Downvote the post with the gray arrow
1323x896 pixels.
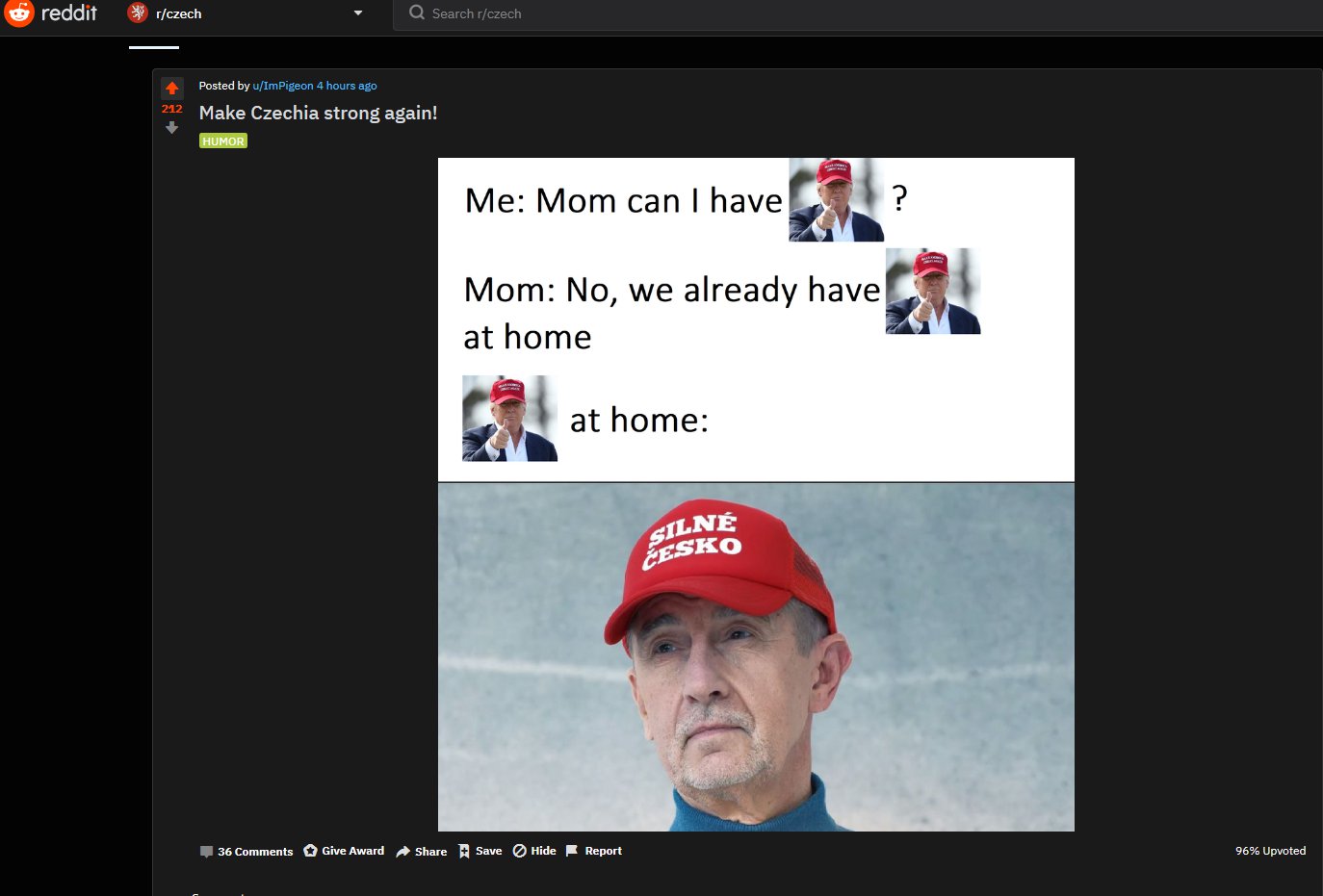tap(171, 128)
